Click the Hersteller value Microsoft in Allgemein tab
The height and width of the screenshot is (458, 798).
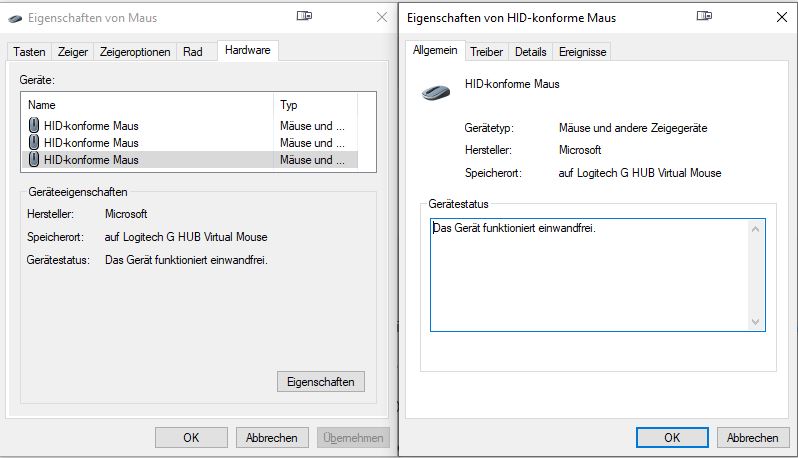580,150
